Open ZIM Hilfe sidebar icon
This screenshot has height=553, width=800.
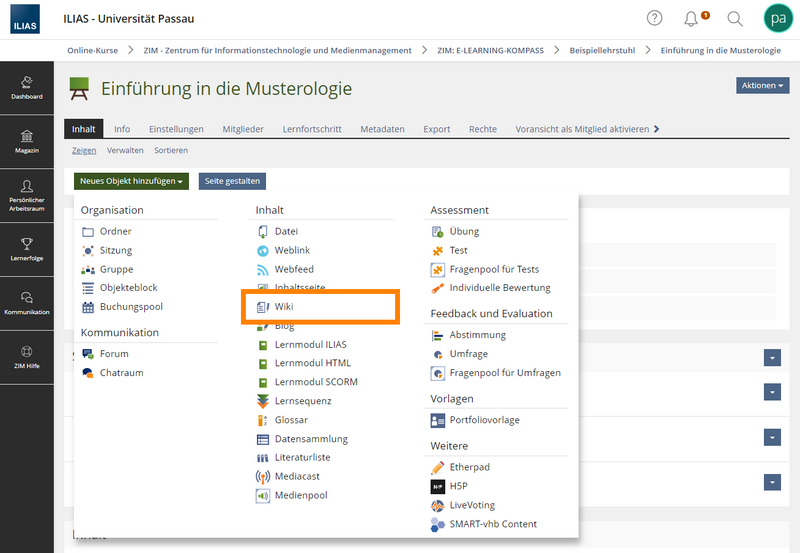coord(27,357)
